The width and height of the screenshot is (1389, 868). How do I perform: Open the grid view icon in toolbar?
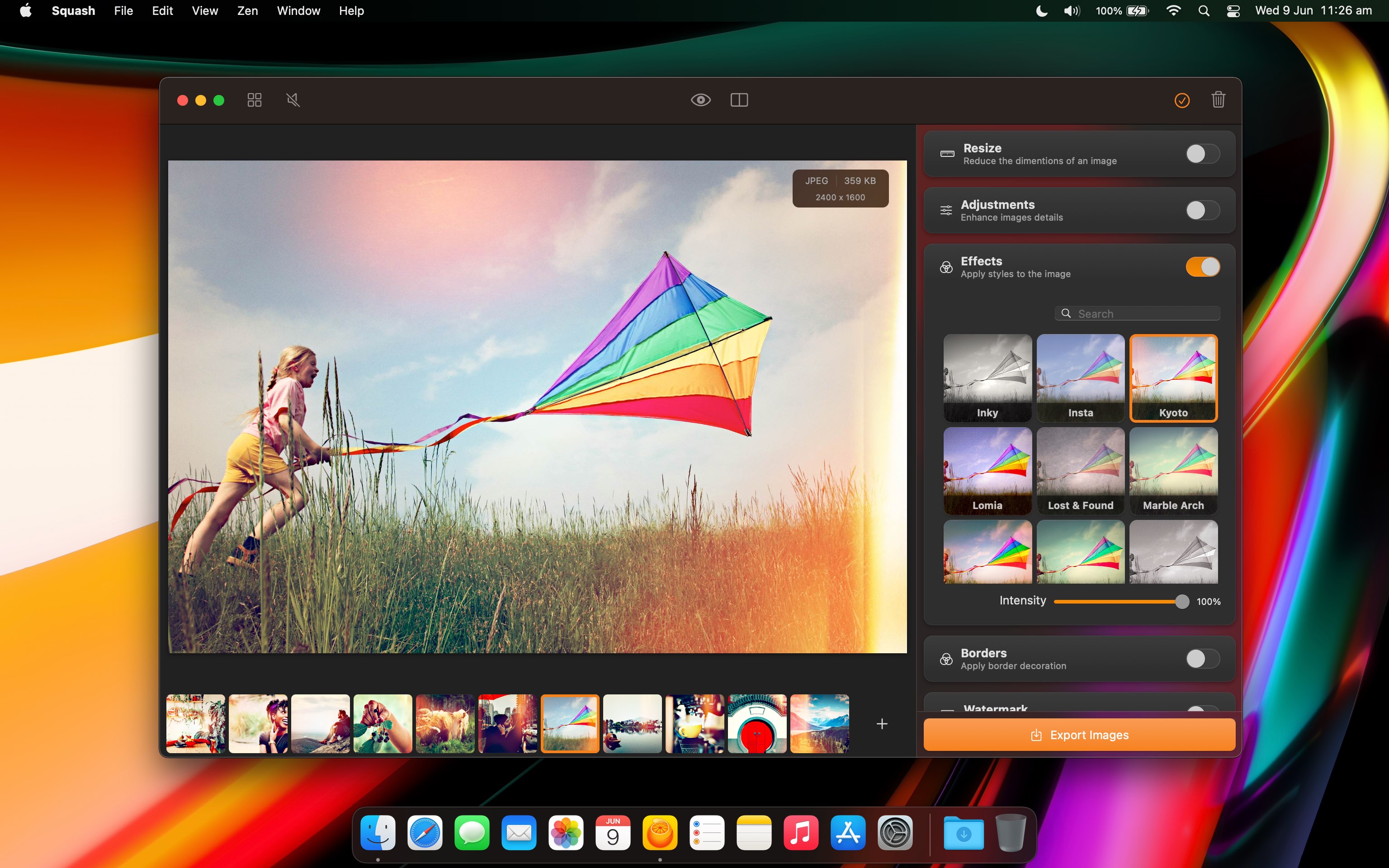(254, 100)
